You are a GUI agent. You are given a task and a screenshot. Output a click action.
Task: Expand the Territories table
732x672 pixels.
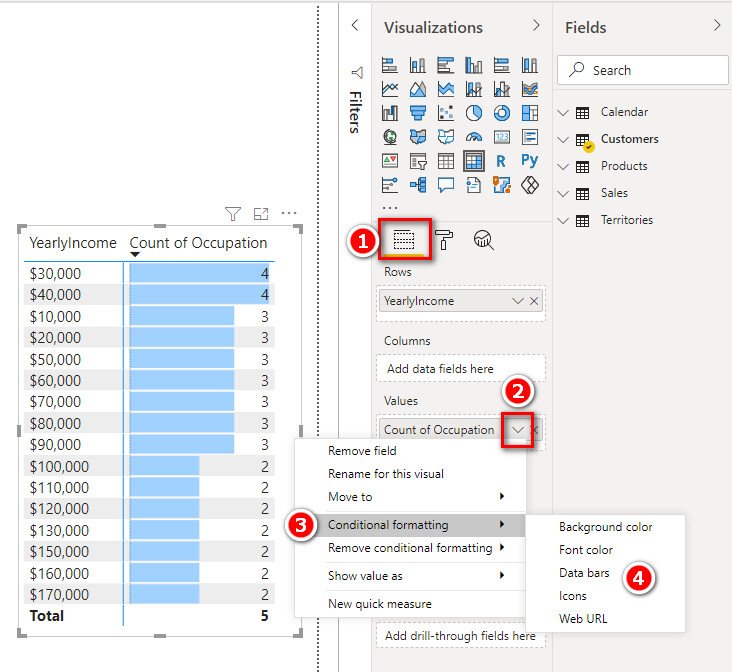[x=563, y=220]
